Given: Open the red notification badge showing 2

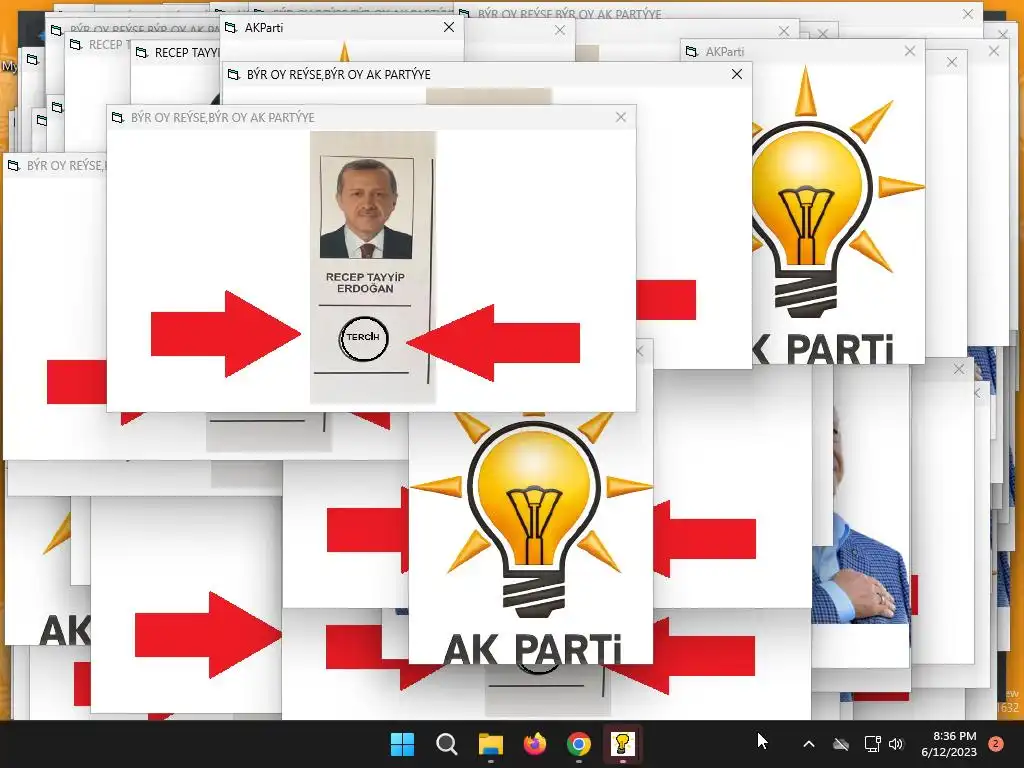Looking at the screenshot, I should 996,743.
